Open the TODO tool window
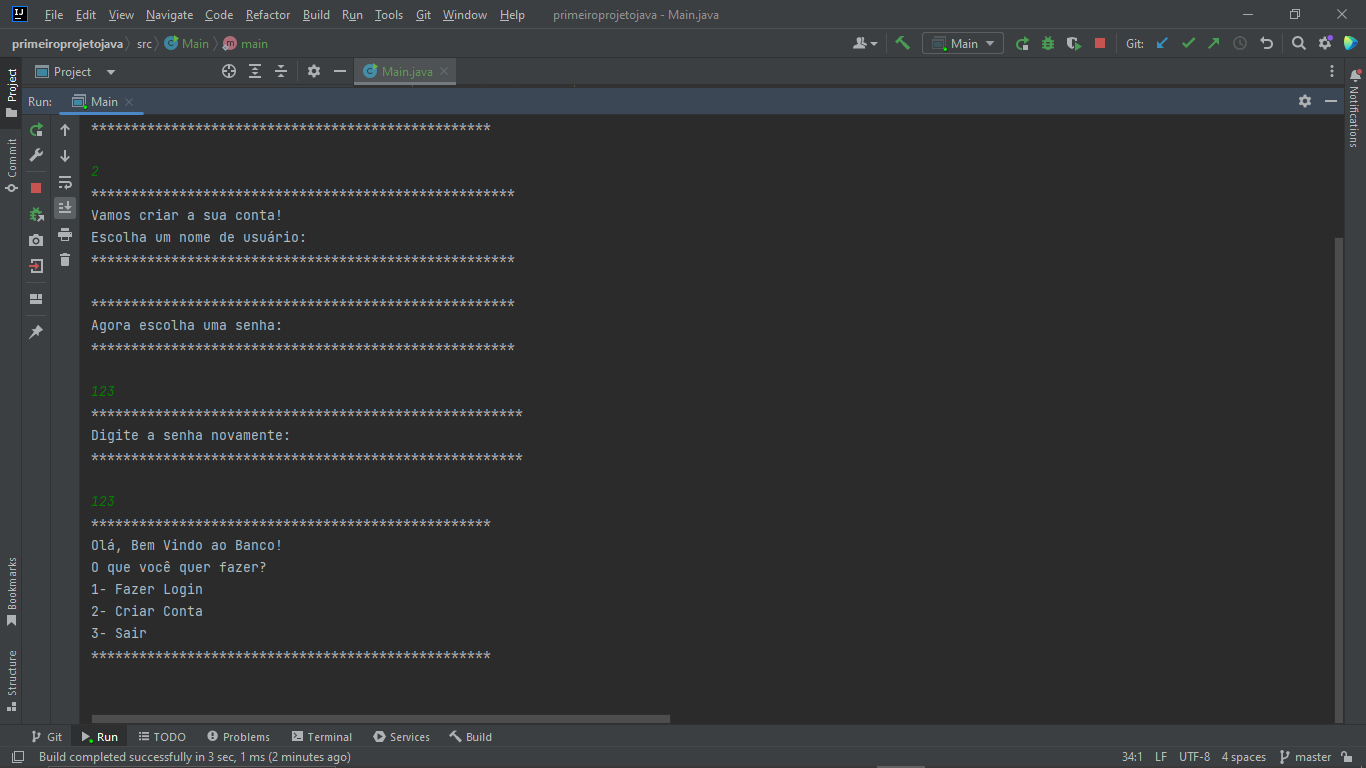 point(162,737)
